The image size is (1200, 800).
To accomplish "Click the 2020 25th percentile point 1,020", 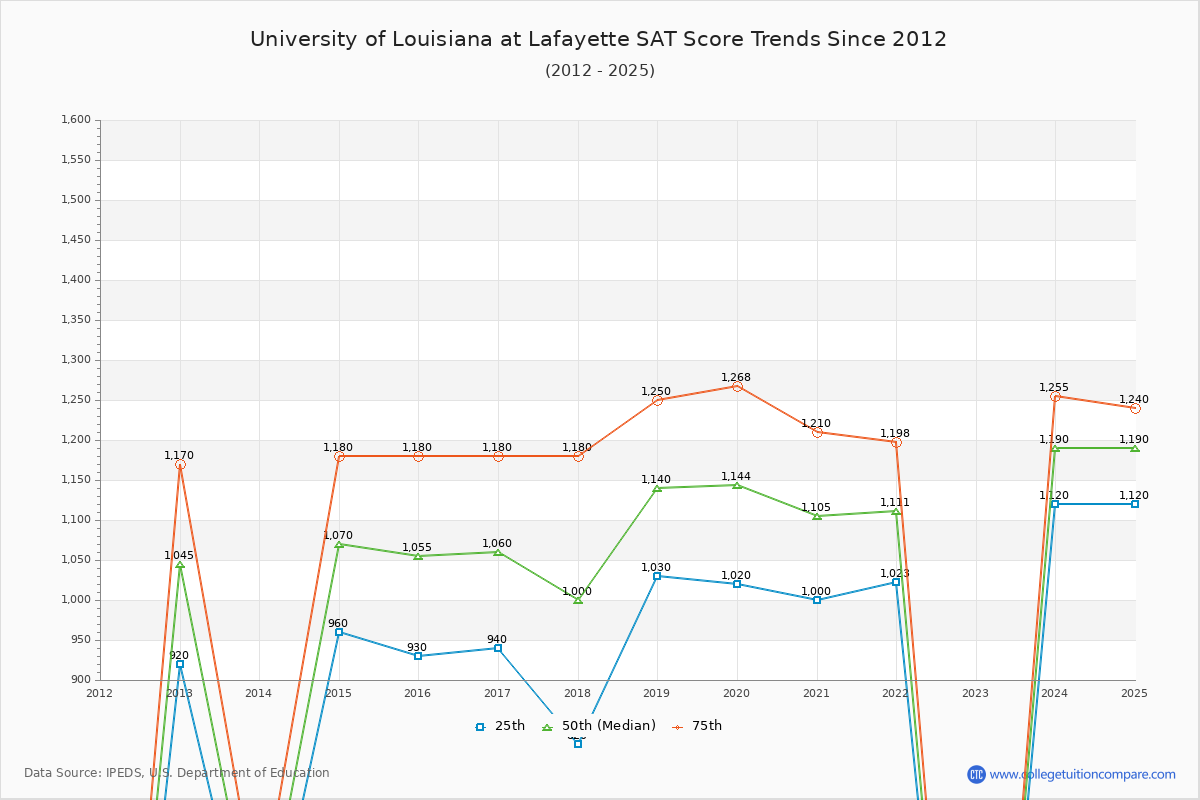I will tap(737, 584).
